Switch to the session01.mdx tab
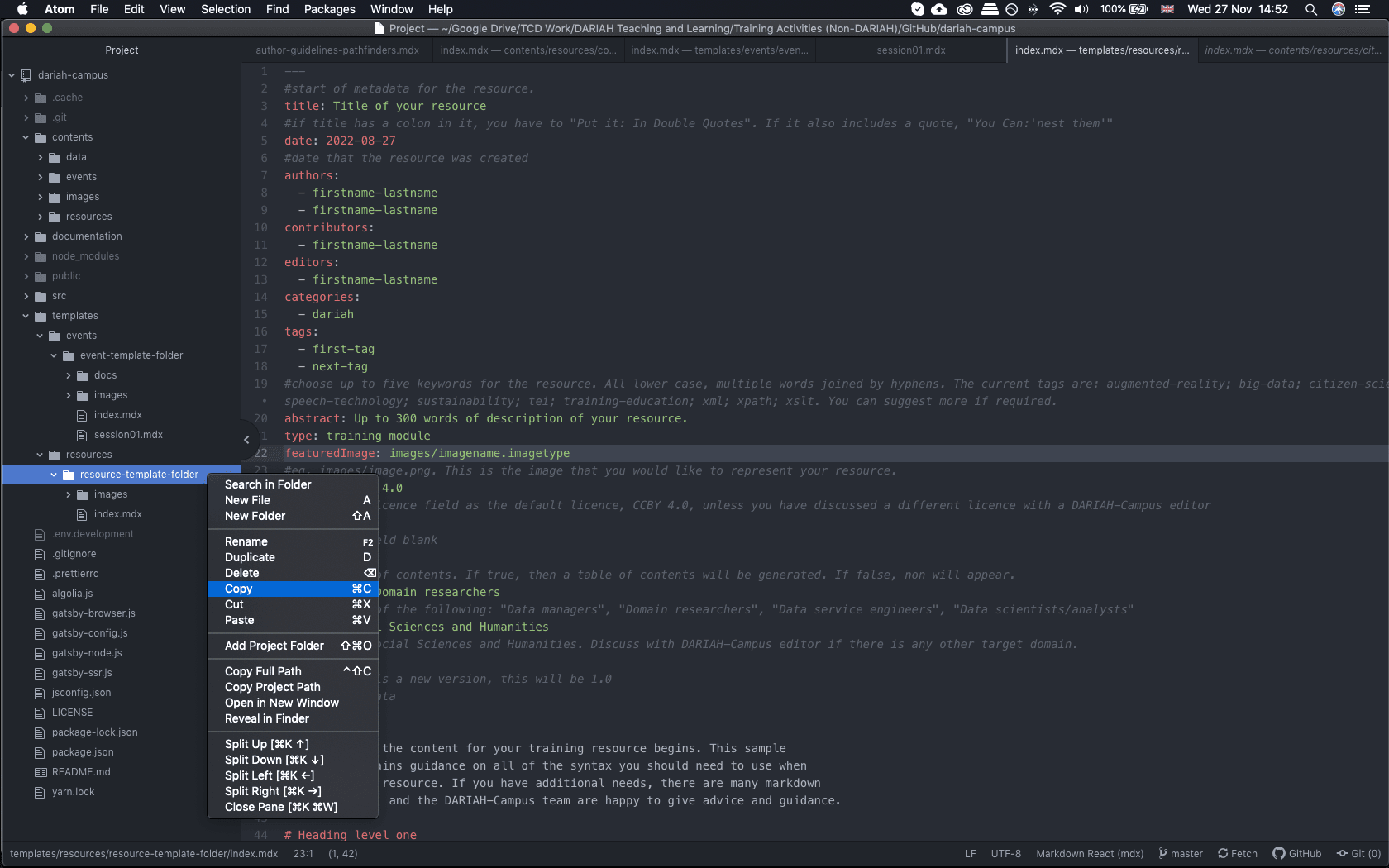1389x868 pixels. click(x=909, y=50)
